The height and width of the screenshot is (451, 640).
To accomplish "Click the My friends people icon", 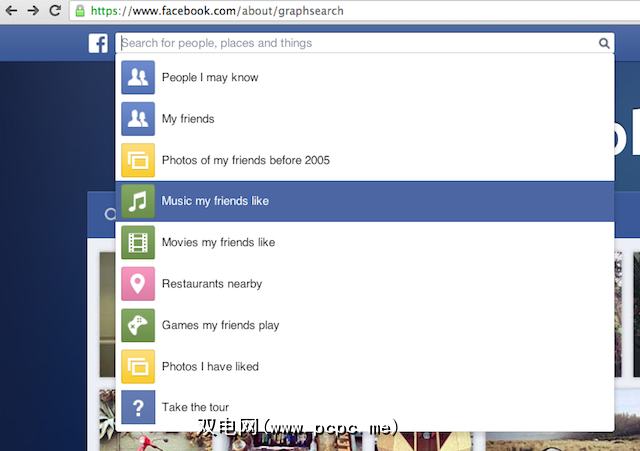I will (x=138, y=119).
